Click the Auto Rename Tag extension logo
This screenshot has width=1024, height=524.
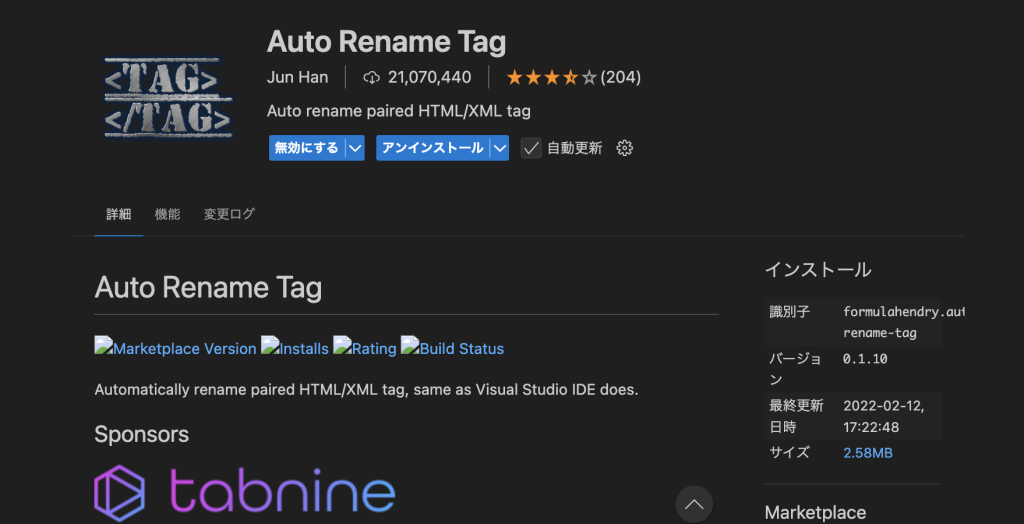tap(168, 96)
